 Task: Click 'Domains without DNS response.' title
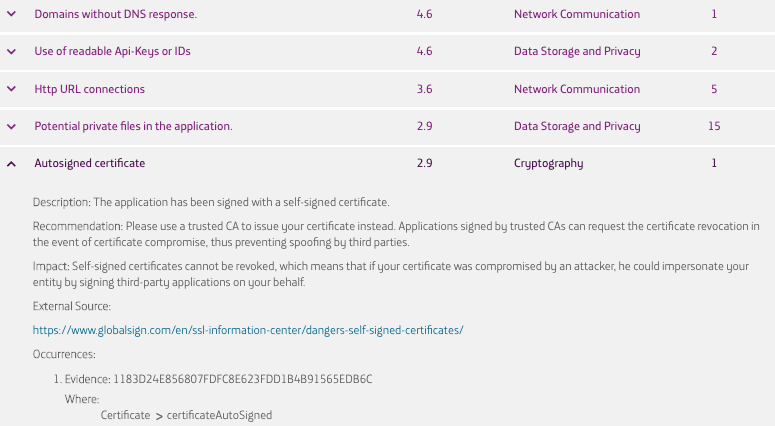click(115, 15)
